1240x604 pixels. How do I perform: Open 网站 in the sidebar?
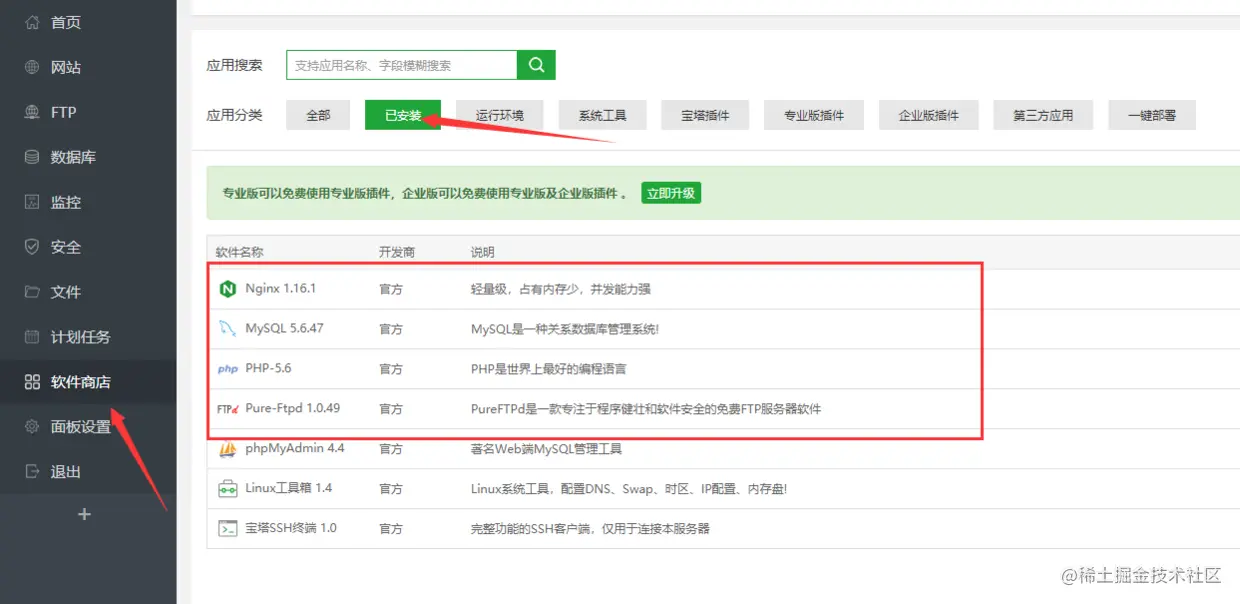tap(66, 67)
